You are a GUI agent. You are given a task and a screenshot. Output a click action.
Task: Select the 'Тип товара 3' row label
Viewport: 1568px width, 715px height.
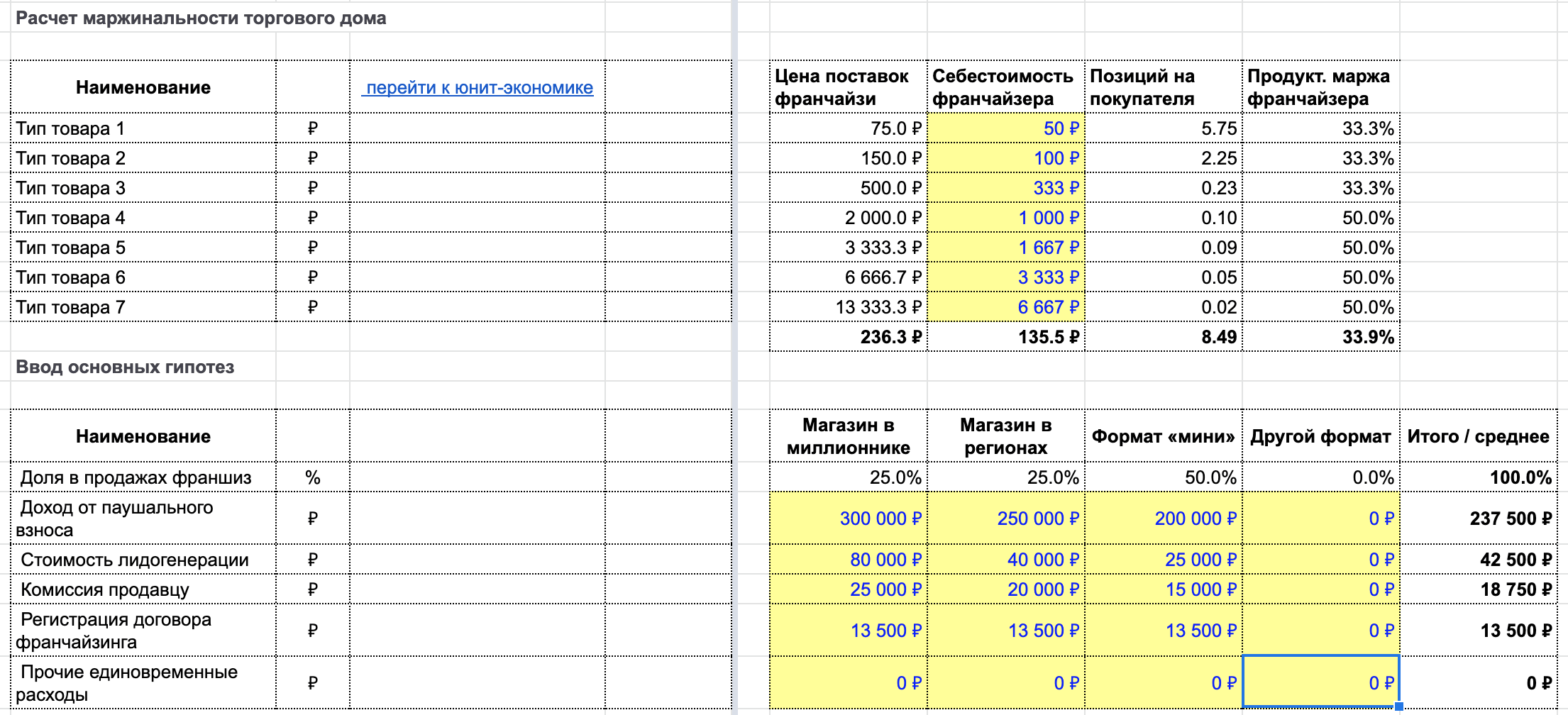[x=70, y=188]
